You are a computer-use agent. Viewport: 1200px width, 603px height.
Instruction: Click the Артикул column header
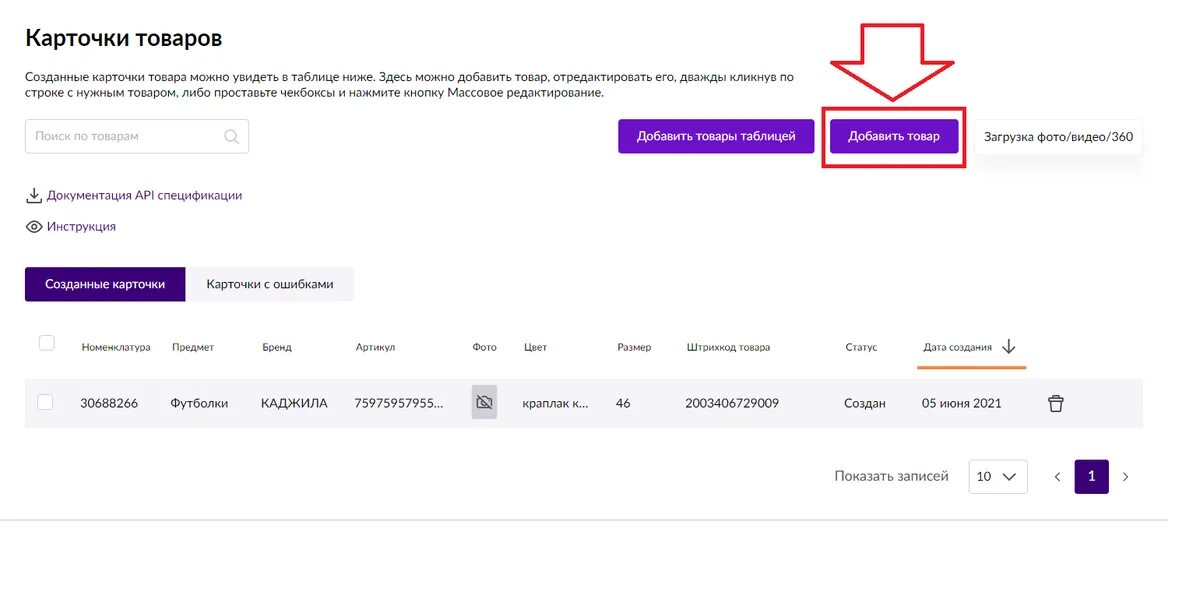click(x=376, y=348)
